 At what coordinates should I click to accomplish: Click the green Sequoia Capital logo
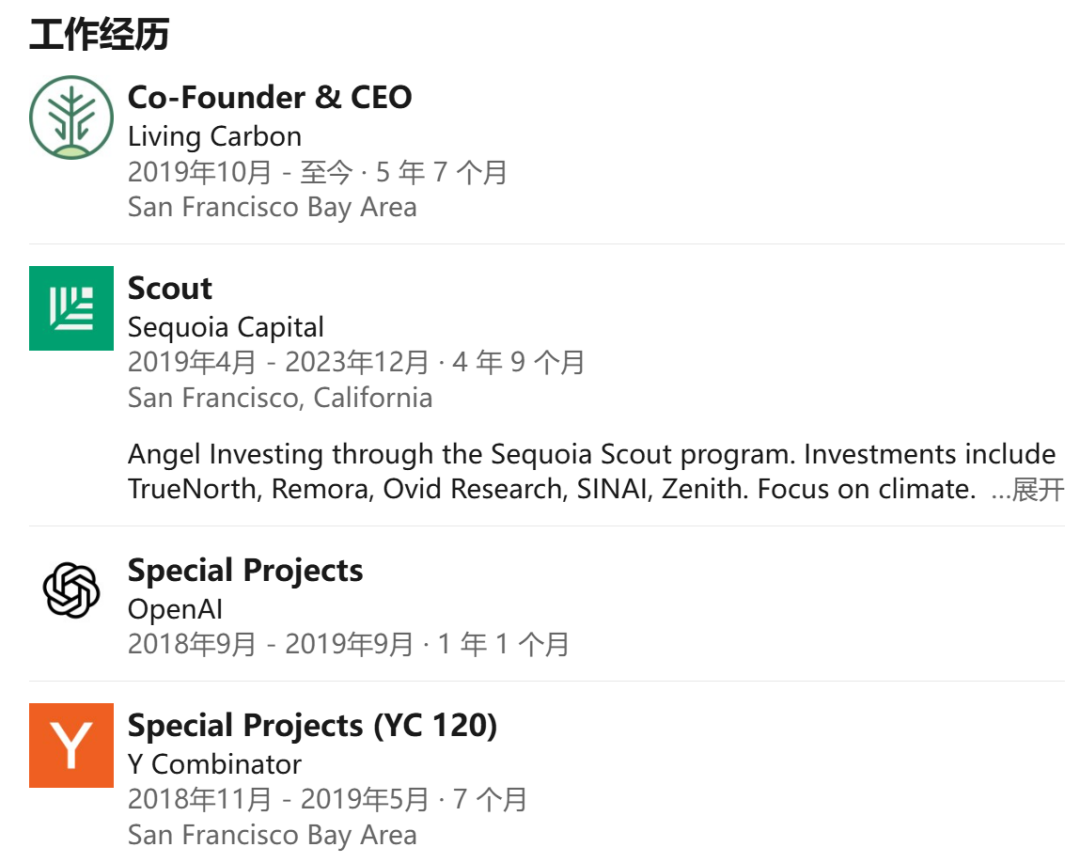pos(71,308)
